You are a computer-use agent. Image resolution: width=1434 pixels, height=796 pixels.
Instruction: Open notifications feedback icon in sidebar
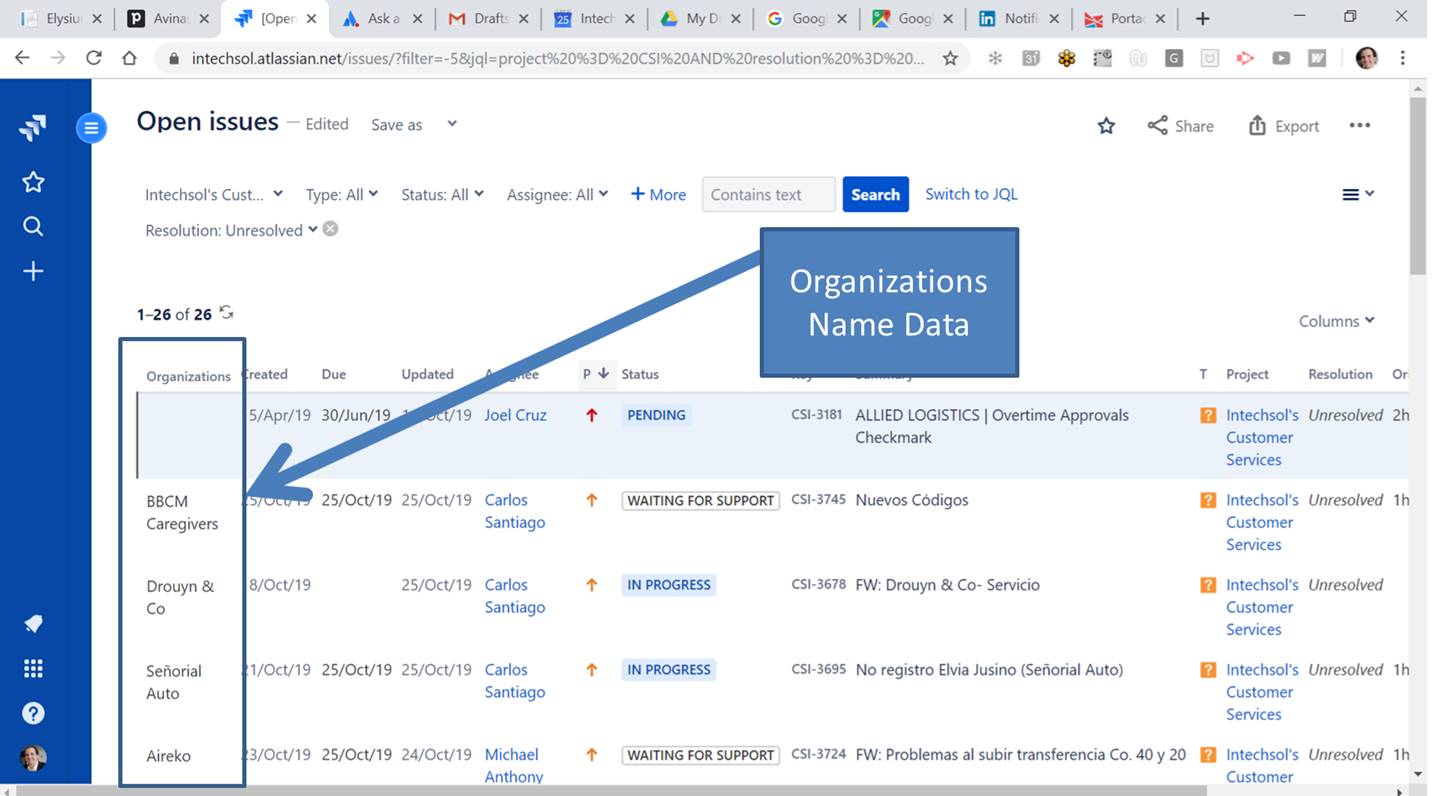(33, 624)
